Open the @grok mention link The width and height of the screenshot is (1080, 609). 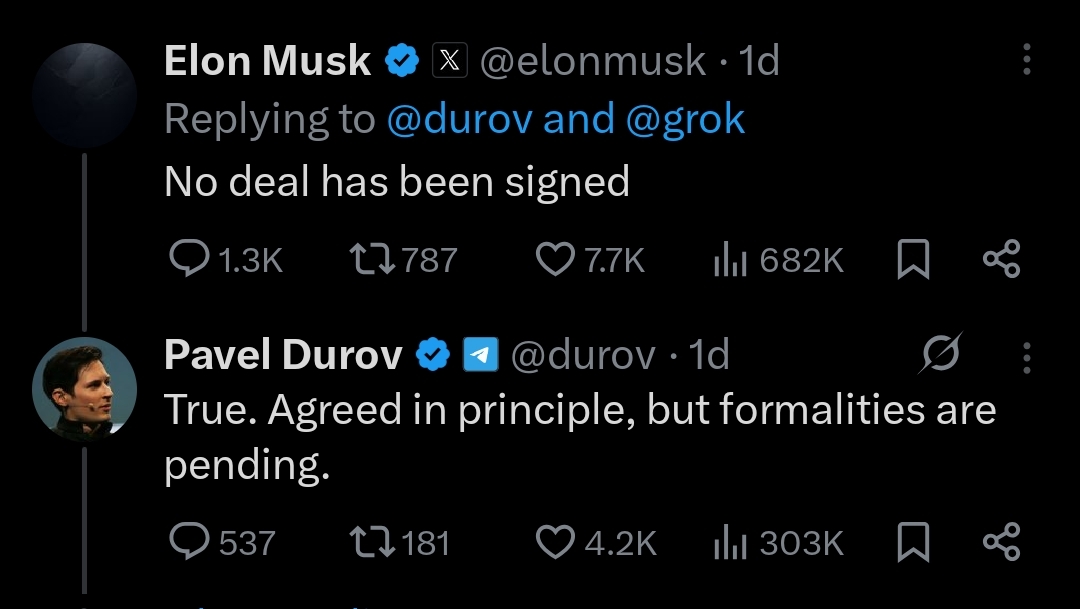685,120
